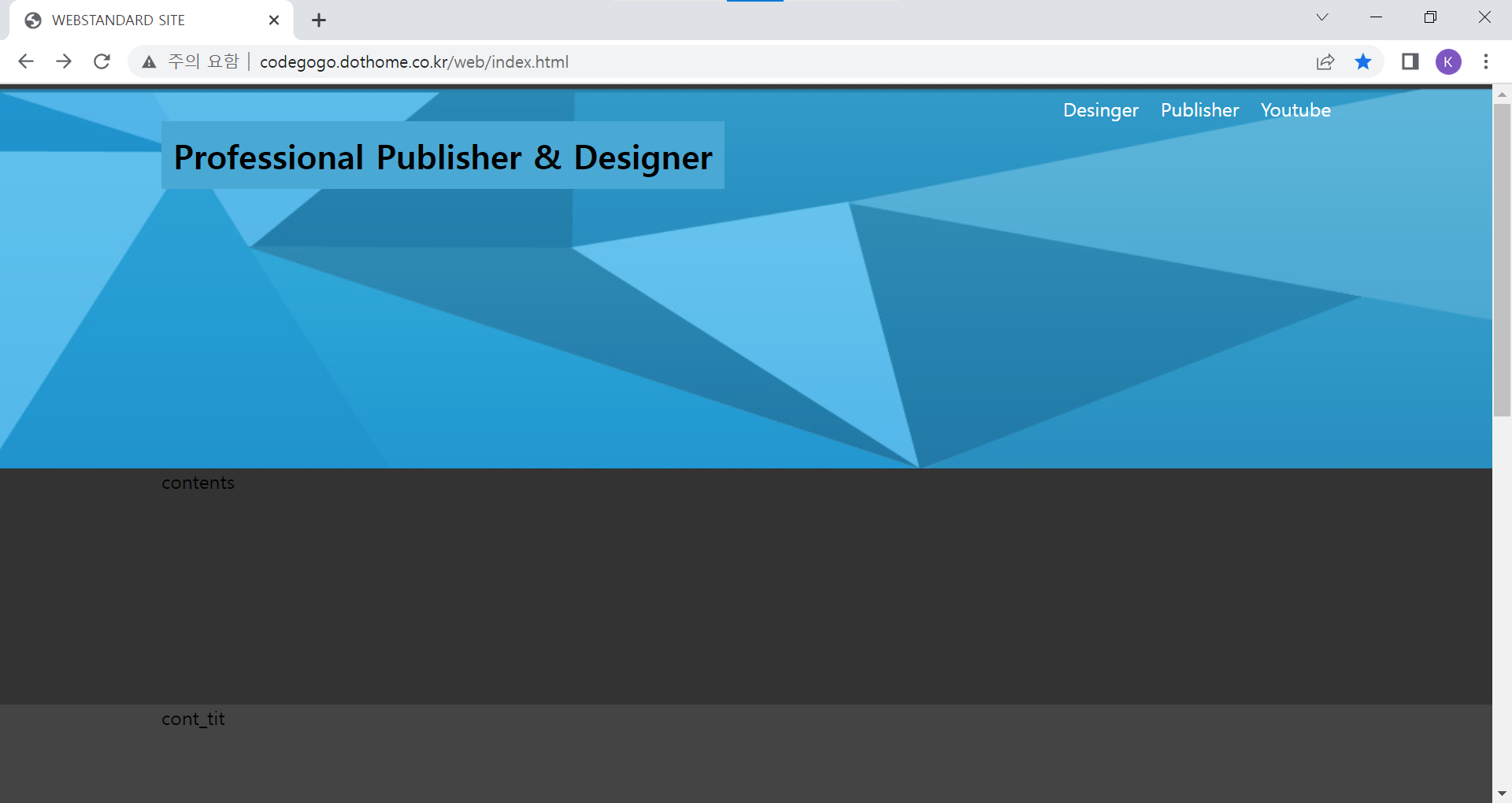Go forward to the next page
The image size is (1512, 803).
click(64, 61)
